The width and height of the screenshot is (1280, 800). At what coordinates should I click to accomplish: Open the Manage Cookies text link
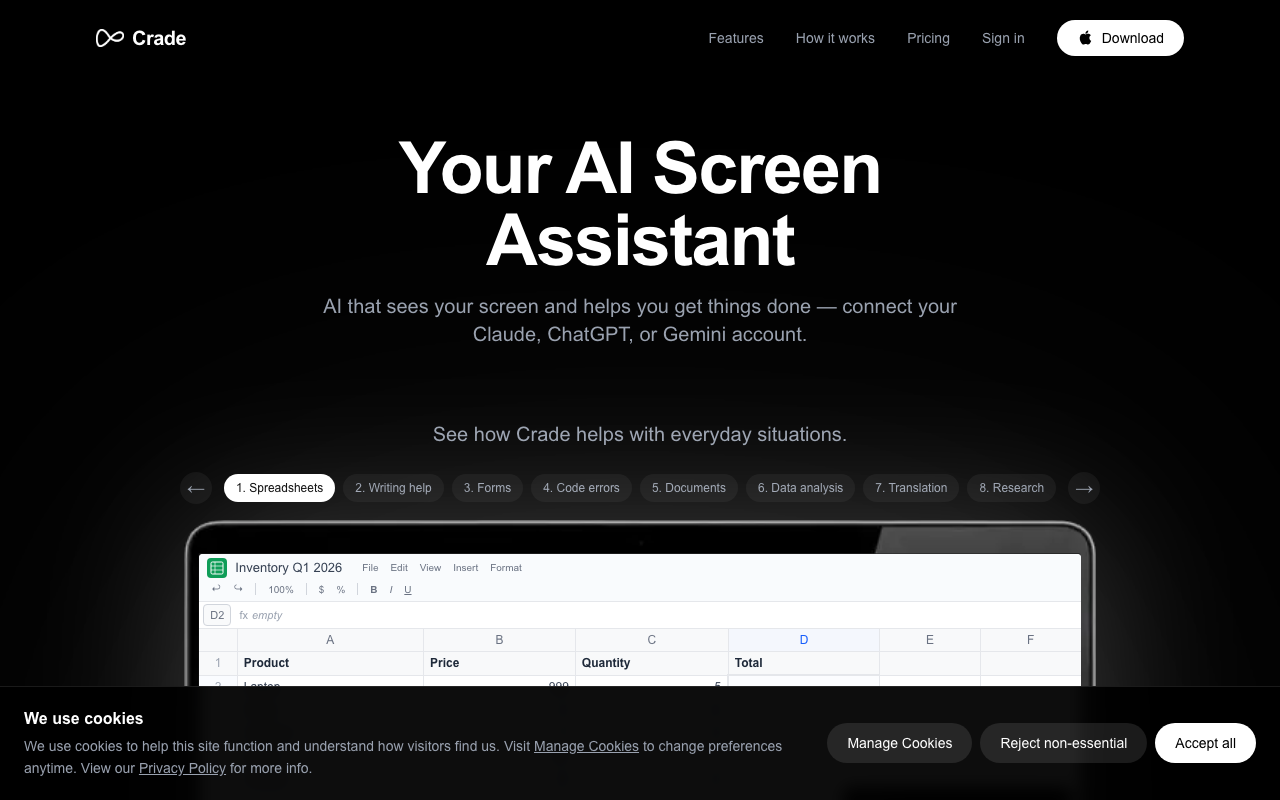tap(586, 746)
